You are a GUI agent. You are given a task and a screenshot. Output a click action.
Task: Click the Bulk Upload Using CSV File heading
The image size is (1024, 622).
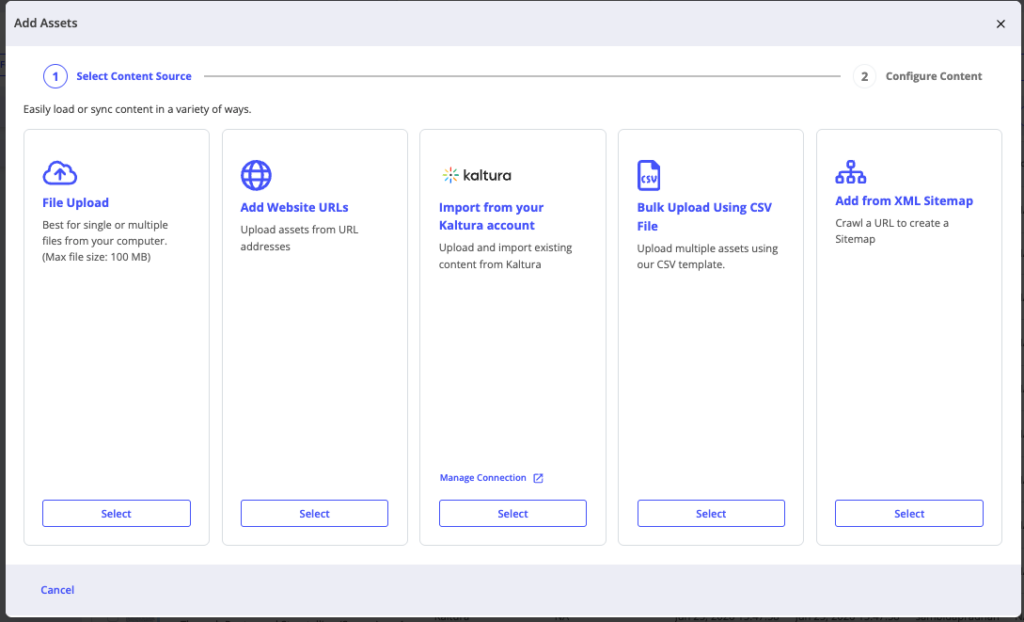[704, 217]
